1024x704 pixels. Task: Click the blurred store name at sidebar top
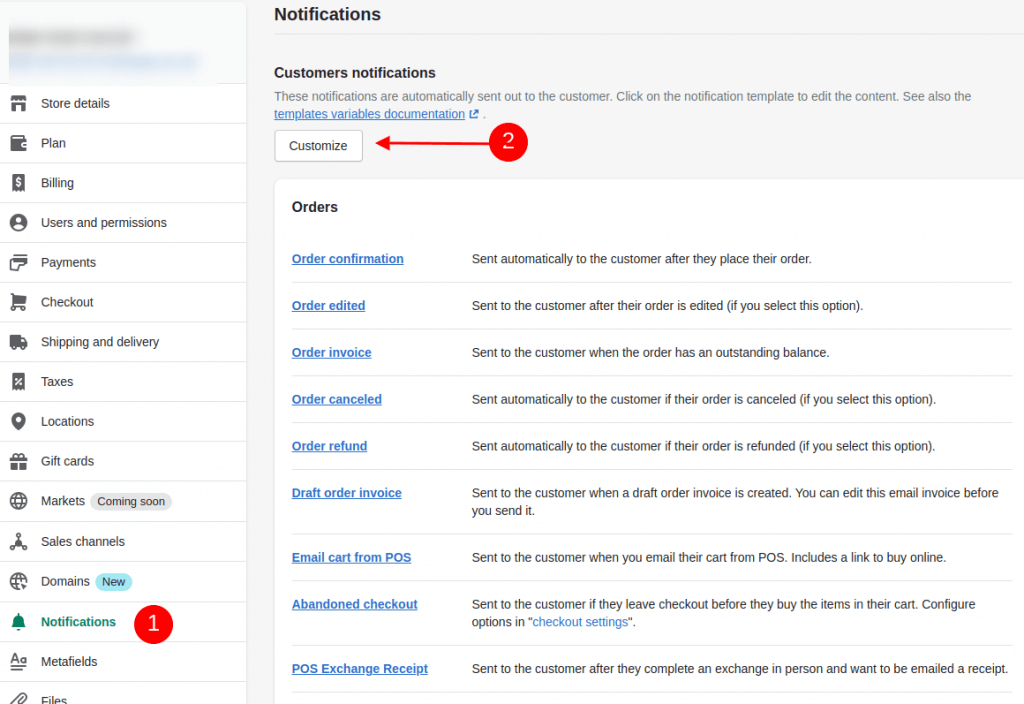click(x=71, y=37)
